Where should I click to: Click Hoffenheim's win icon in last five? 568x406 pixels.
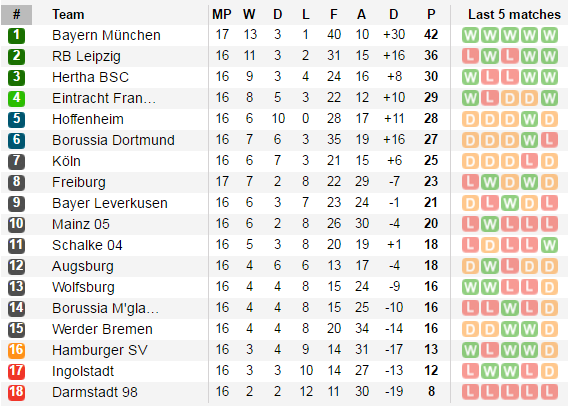pos(529,119)
